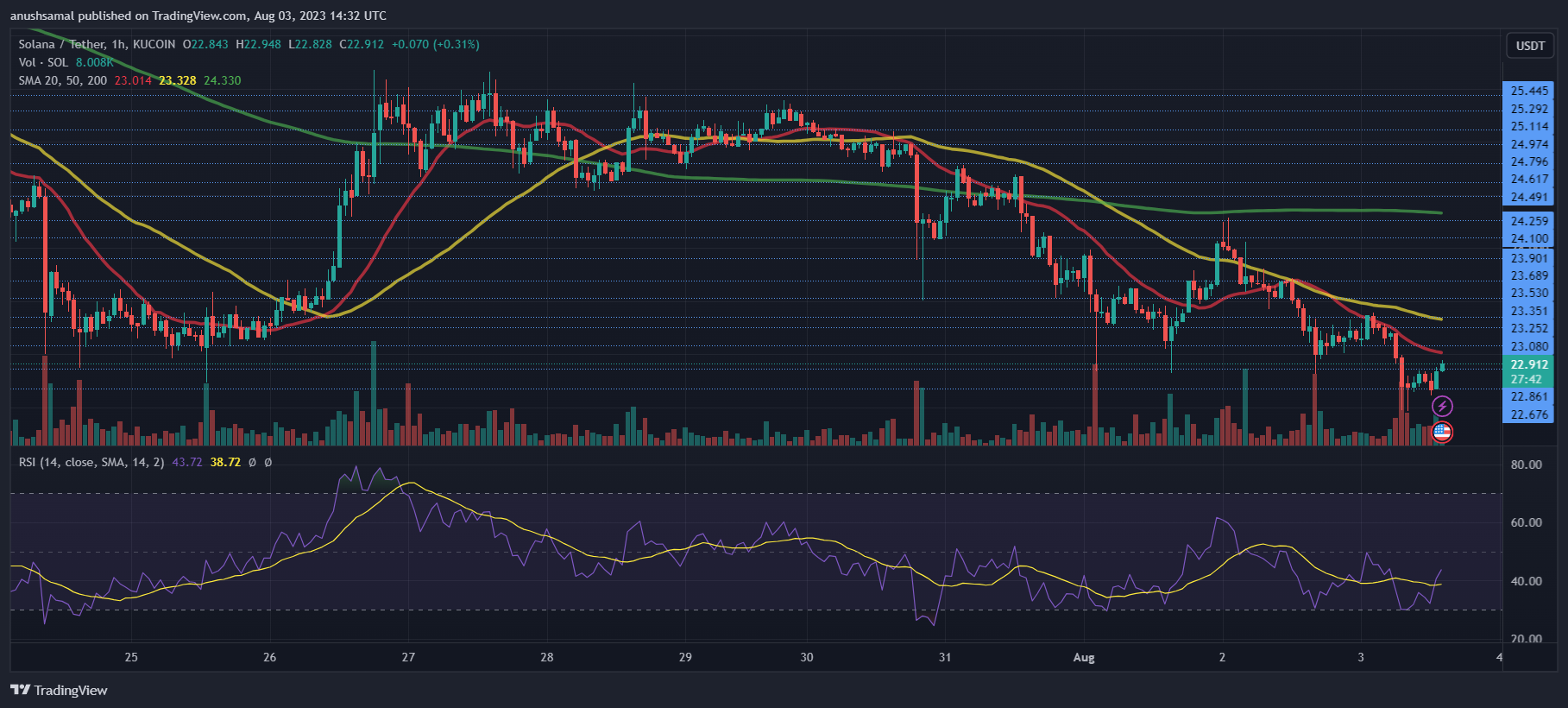Click the Aug label on time axis
Image resolution: width=1568 pixels, height=708 pixels.
1084,657
